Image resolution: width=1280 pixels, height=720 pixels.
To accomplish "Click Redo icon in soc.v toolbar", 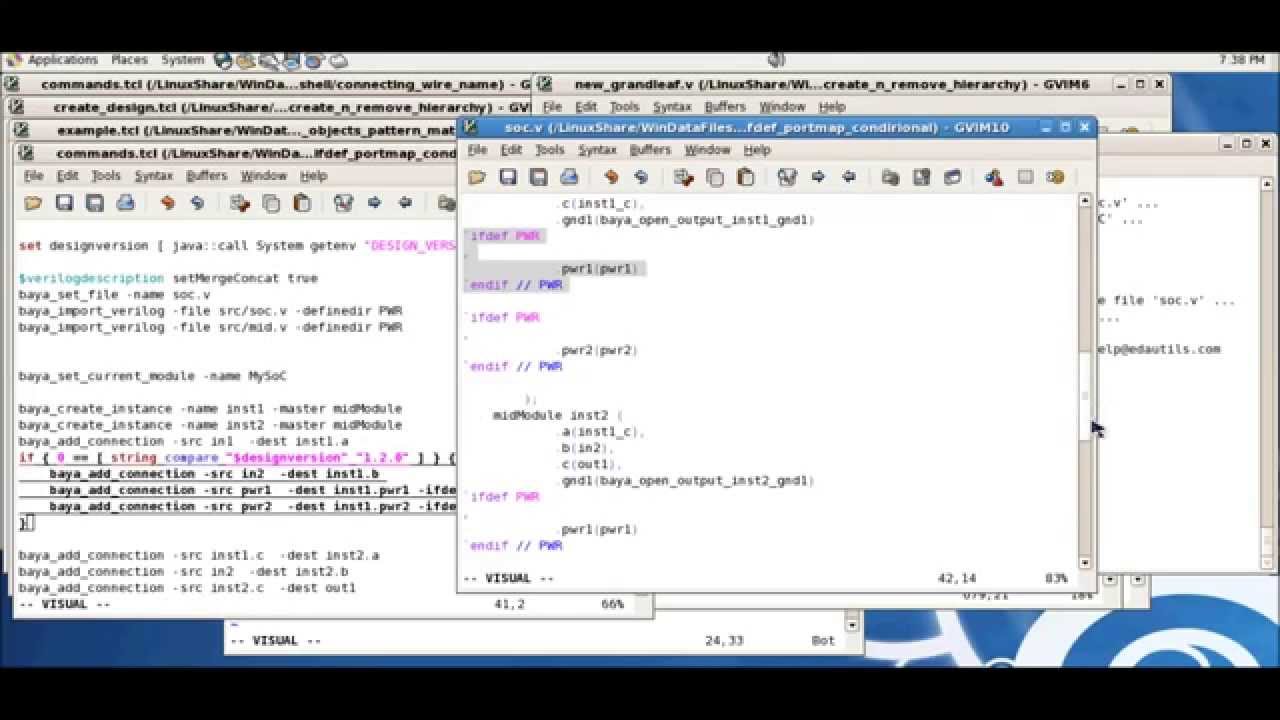I will coord(641,177).
